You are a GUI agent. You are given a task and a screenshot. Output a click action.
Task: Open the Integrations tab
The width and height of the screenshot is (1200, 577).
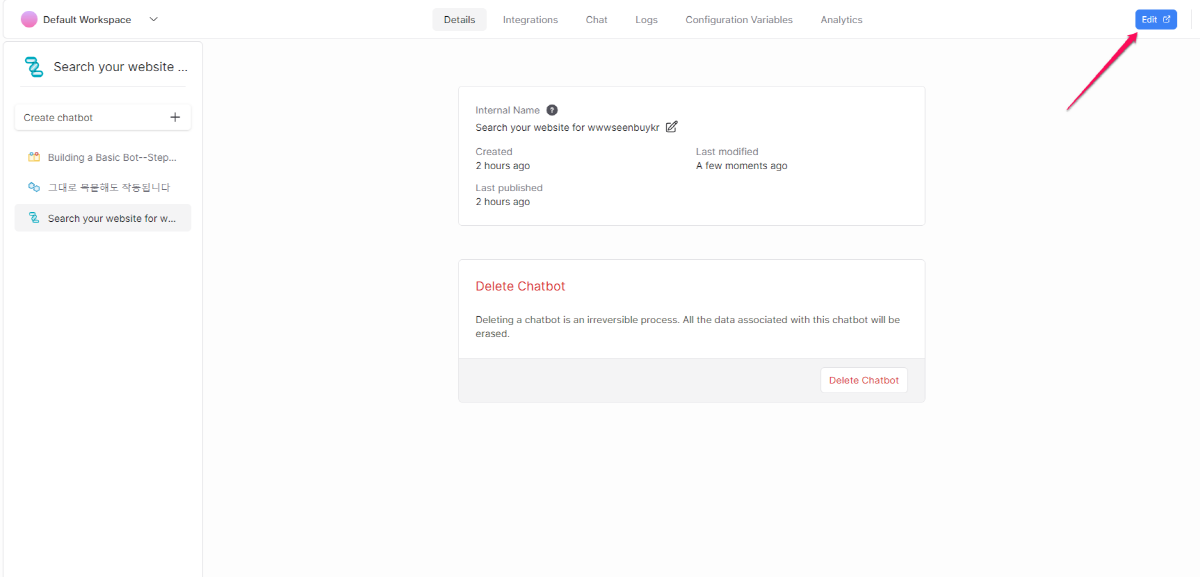coord(530,20)
